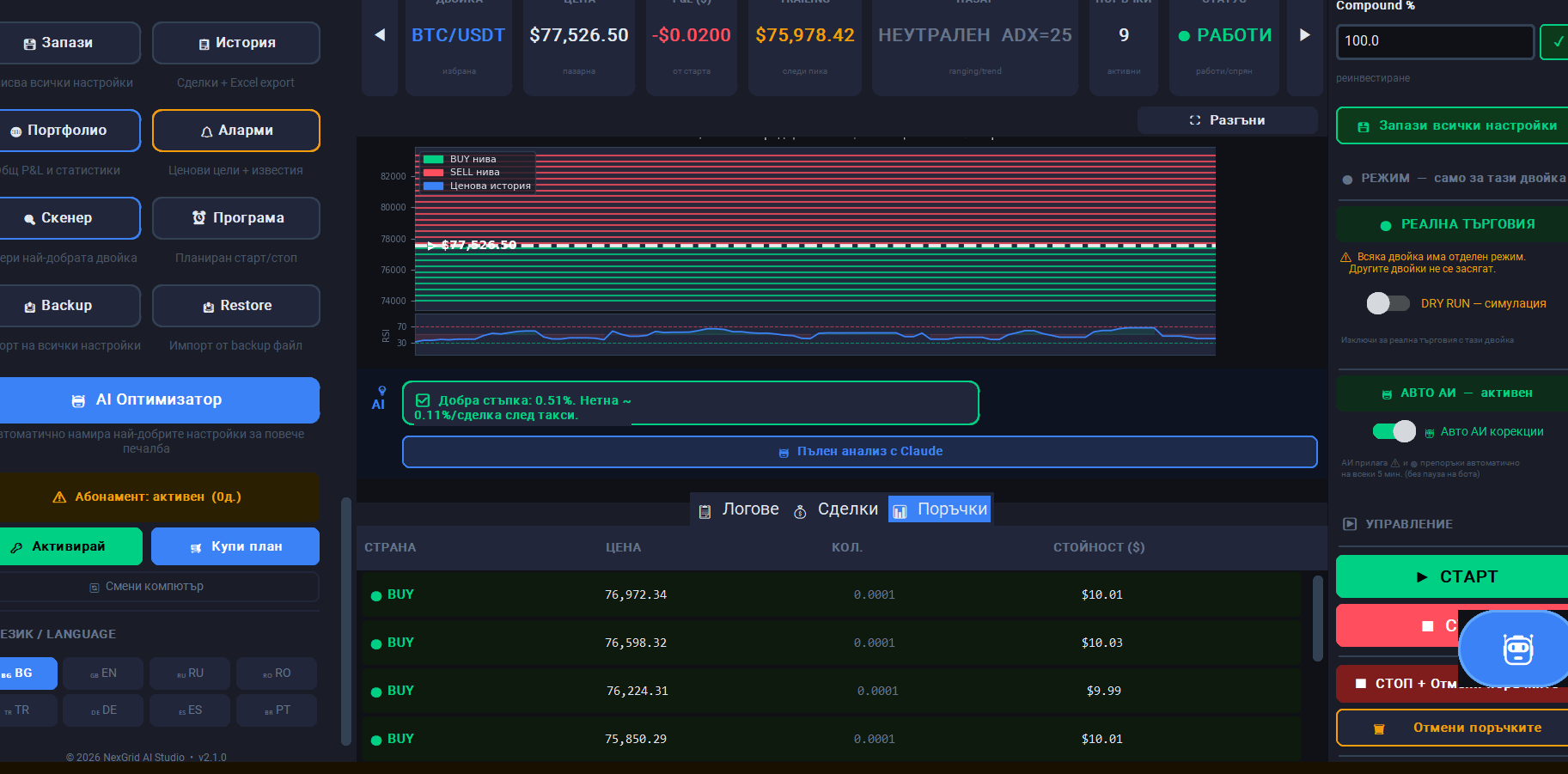Image resolution: width=1568 pixels, height=774 pixels.
Task: Switch to the Сделки tab
Action: 836,509
